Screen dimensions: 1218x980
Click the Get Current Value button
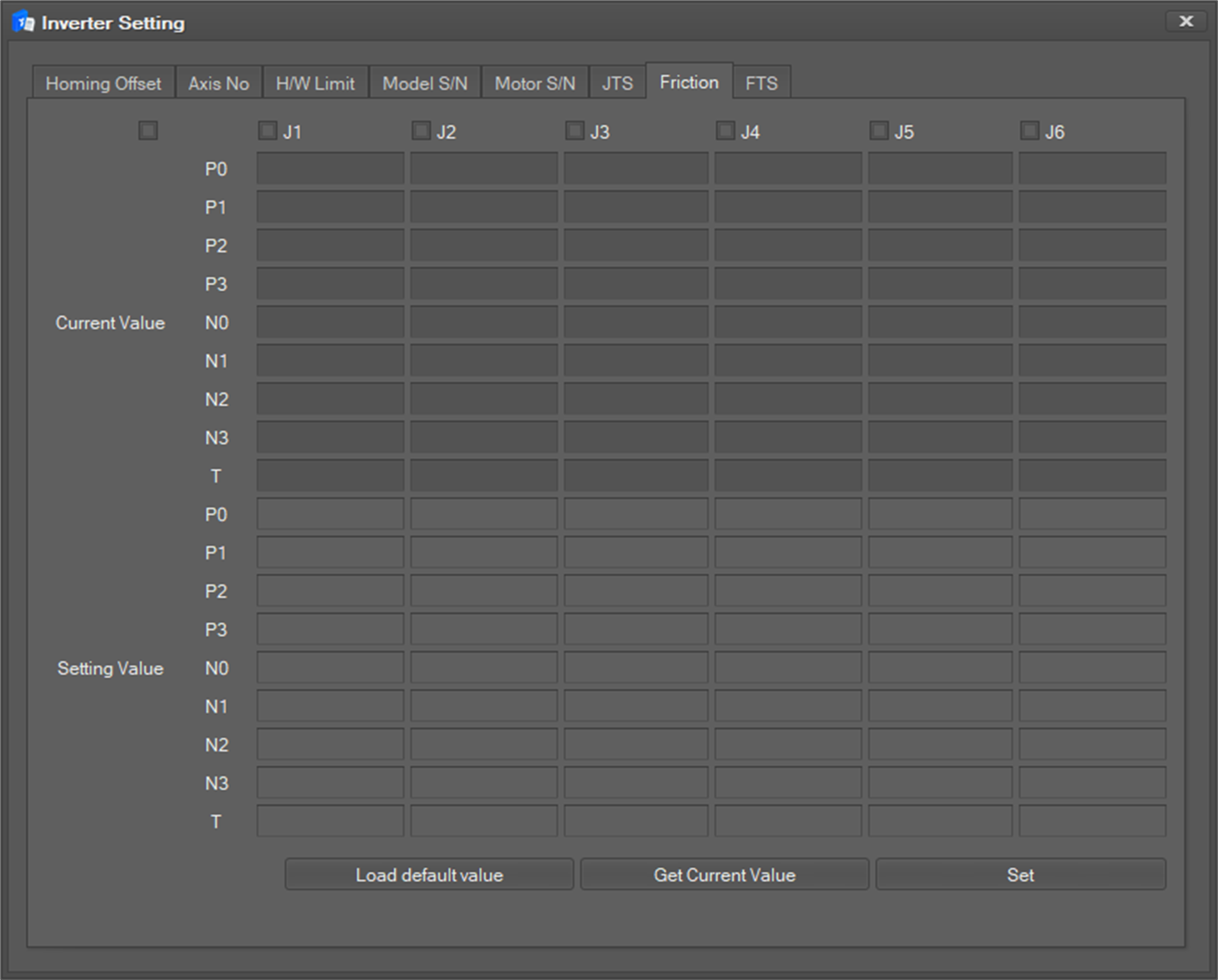(724, 875)
